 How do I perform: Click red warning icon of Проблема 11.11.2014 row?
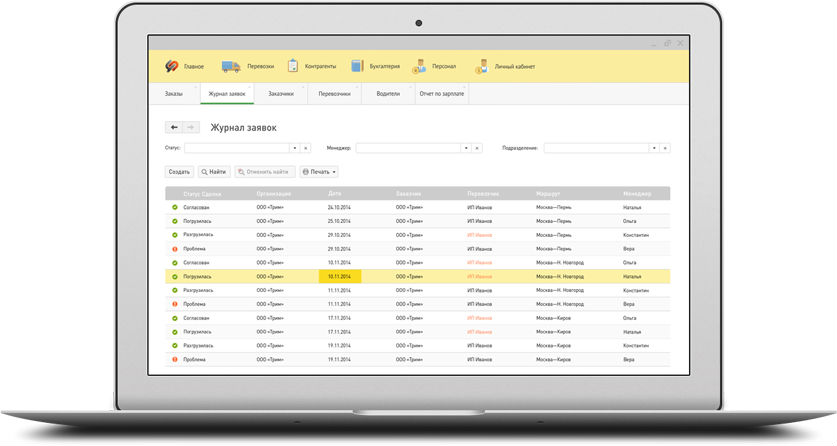pos(175,304)
